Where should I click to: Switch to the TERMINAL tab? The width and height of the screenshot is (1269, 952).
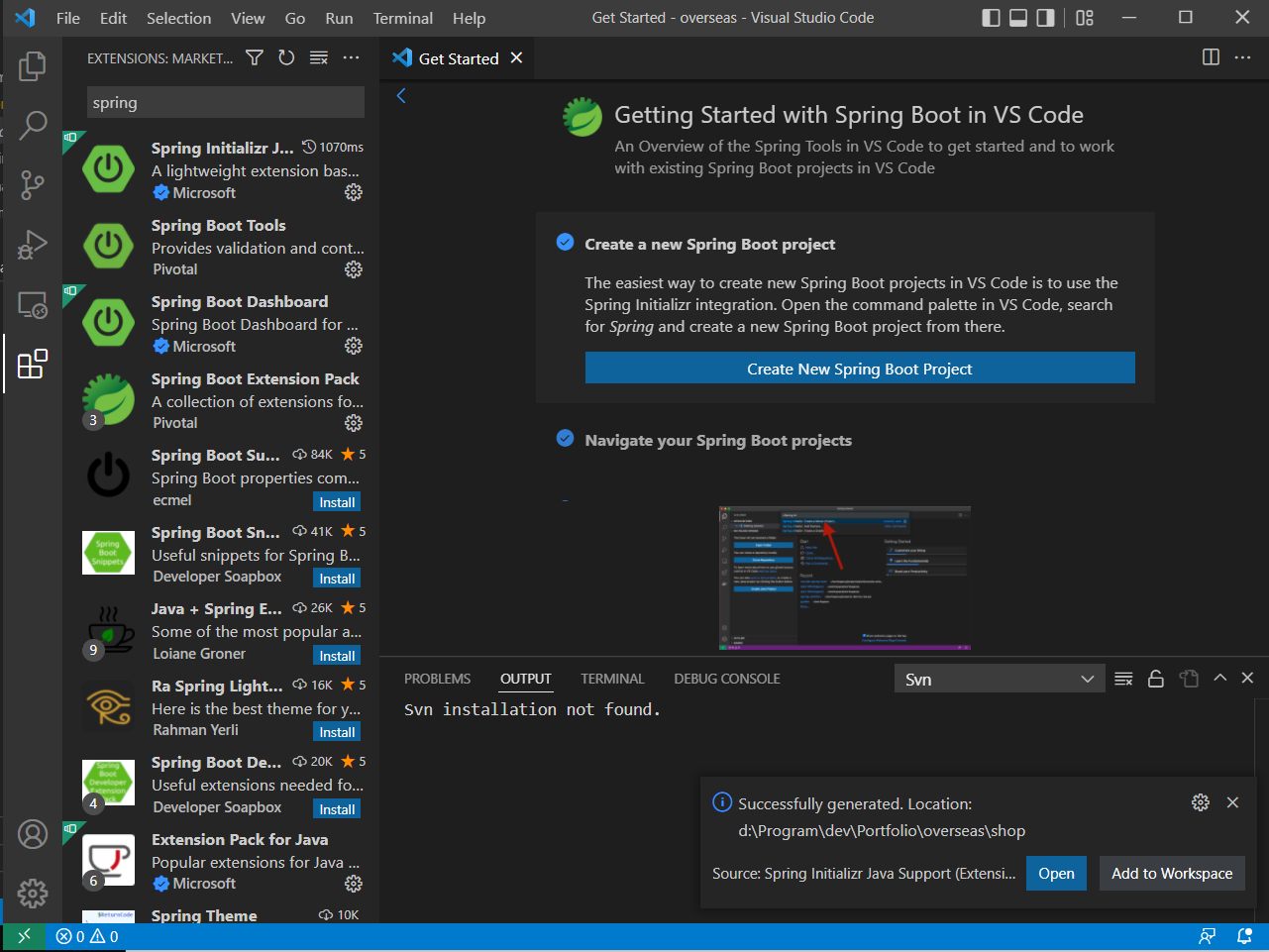(612, 679)
